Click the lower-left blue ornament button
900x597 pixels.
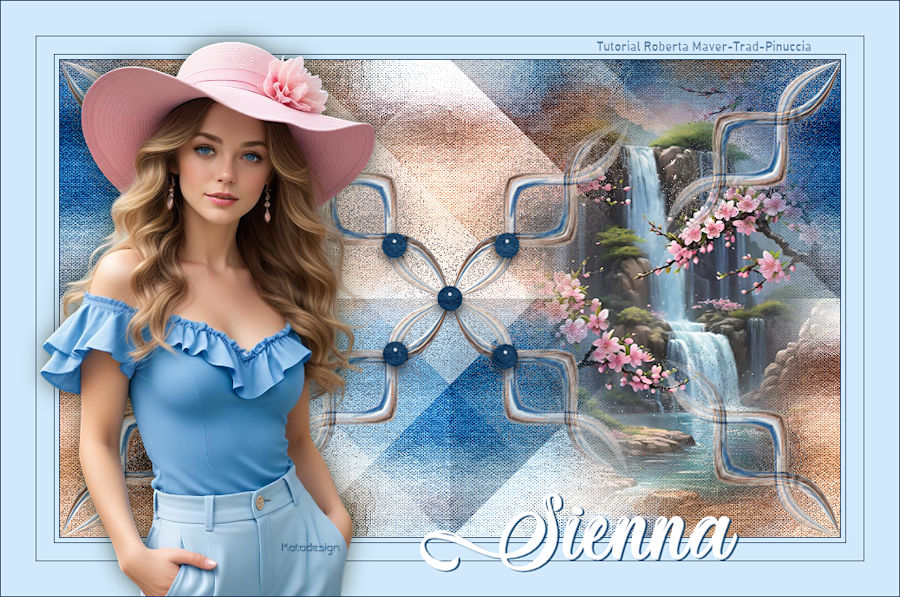pos(395,352)
